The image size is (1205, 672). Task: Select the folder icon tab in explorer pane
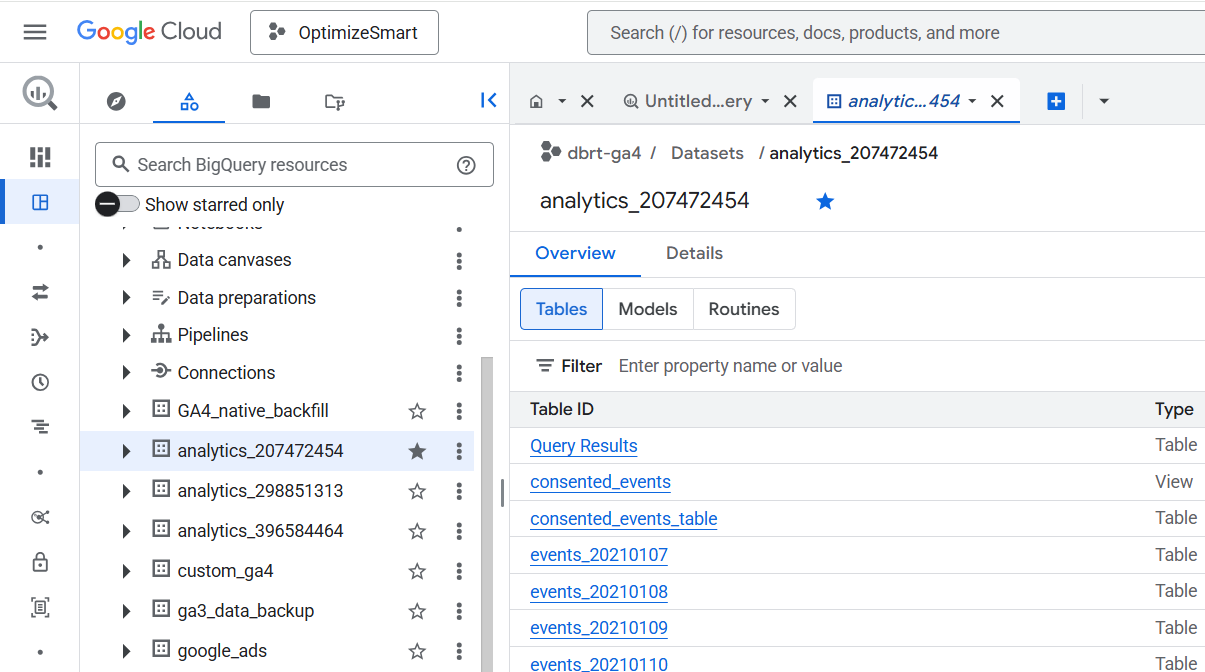tap(261, 101)
